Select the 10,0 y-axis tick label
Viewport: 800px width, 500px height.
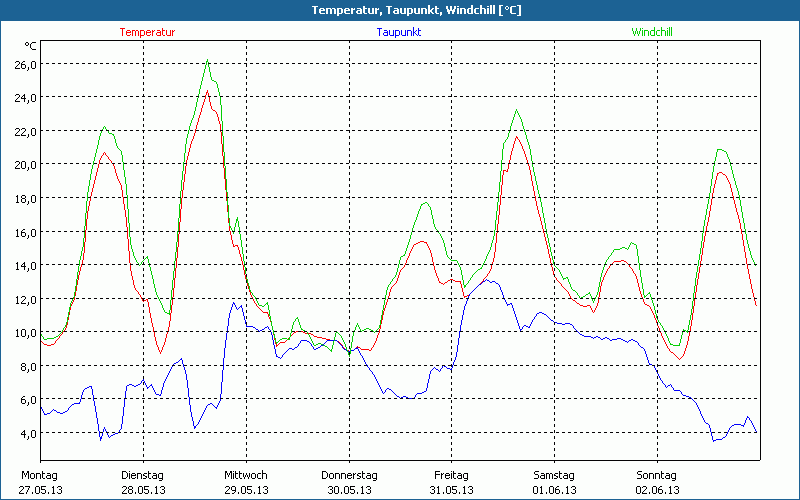23,333
